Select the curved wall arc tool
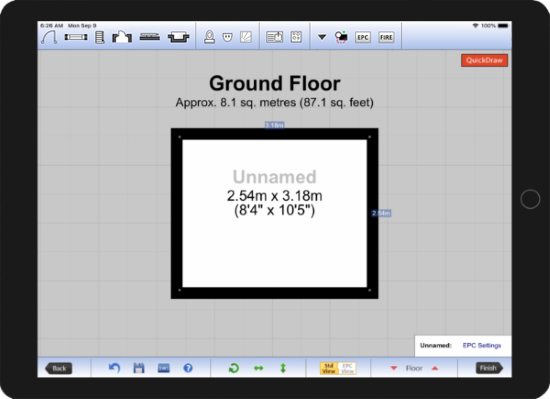The width and height of the screenshot is (550, 399). (x=49, y=37)
